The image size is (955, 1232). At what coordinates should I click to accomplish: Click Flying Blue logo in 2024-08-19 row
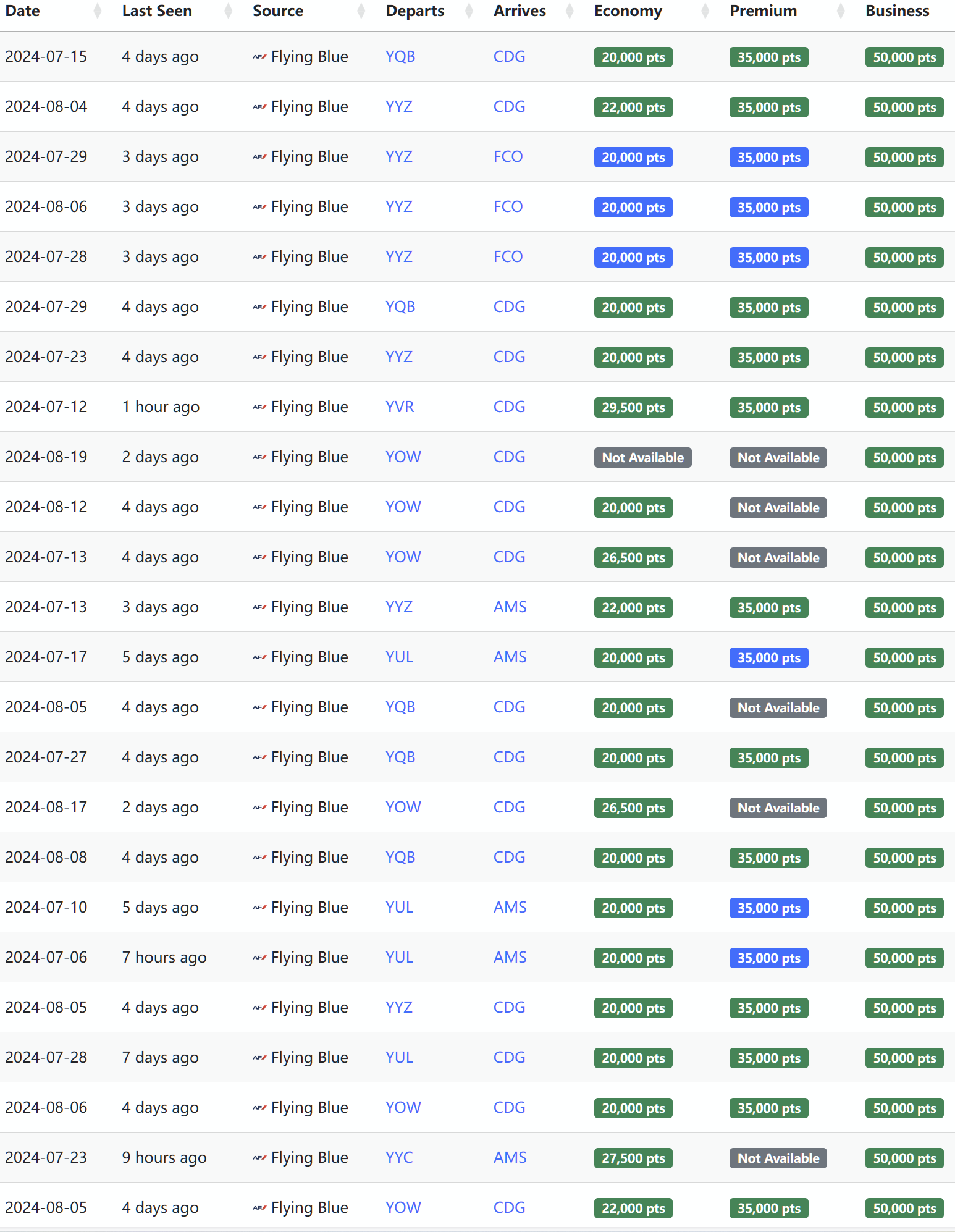pyautogui.click(x=259, y=457)
